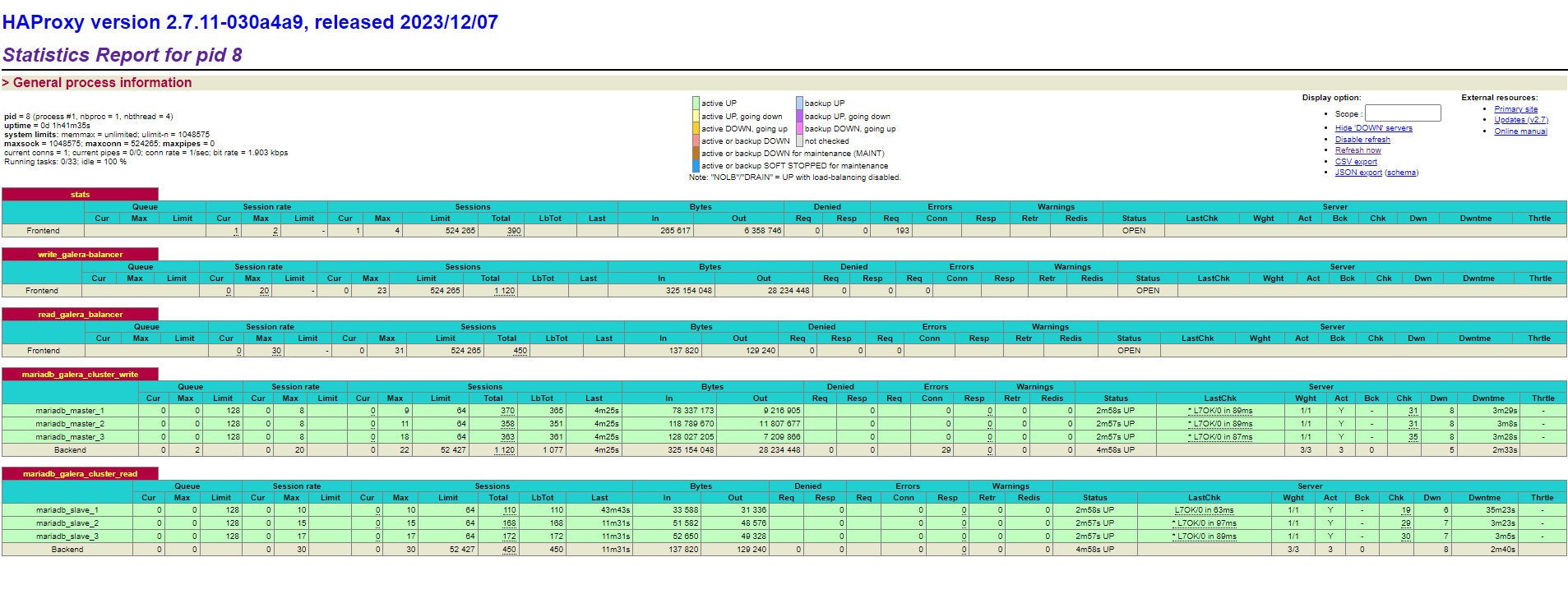Click the 'Statistics Report for pid 8' heading
Viewport: 1568px width, 594px height.
123,55
